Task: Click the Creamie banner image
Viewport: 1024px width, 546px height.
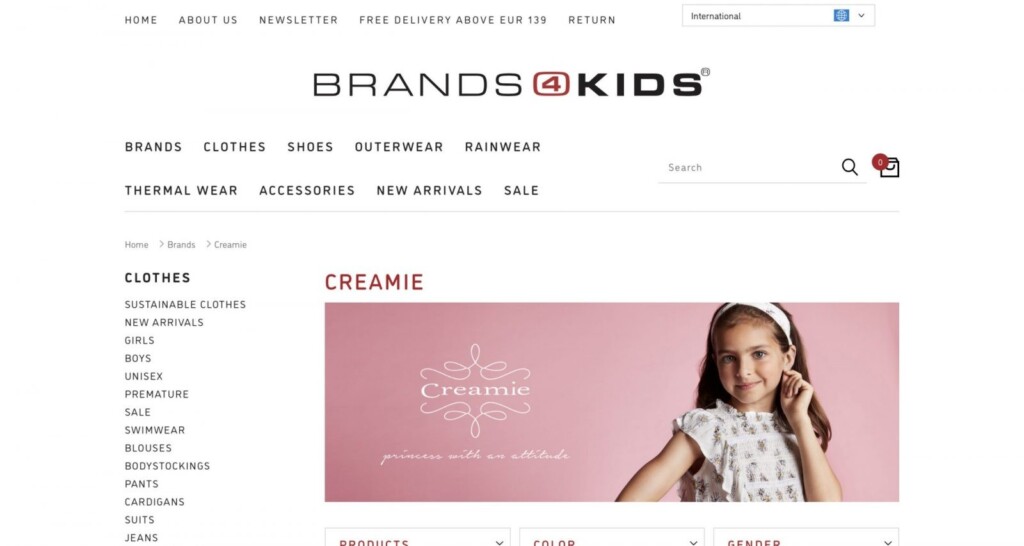Action: pos(611,402)
